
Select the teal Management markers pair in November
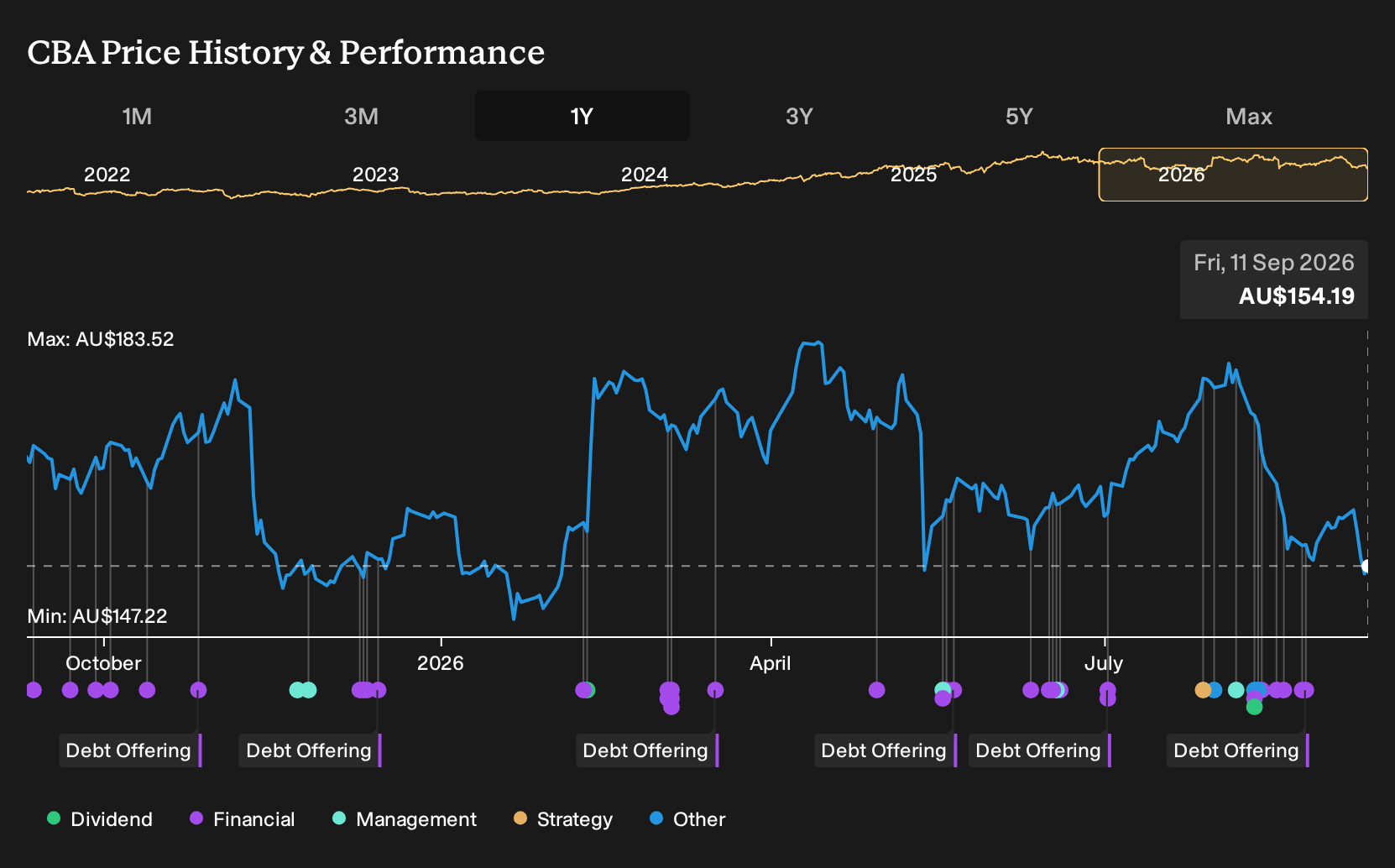click(303, 690)
